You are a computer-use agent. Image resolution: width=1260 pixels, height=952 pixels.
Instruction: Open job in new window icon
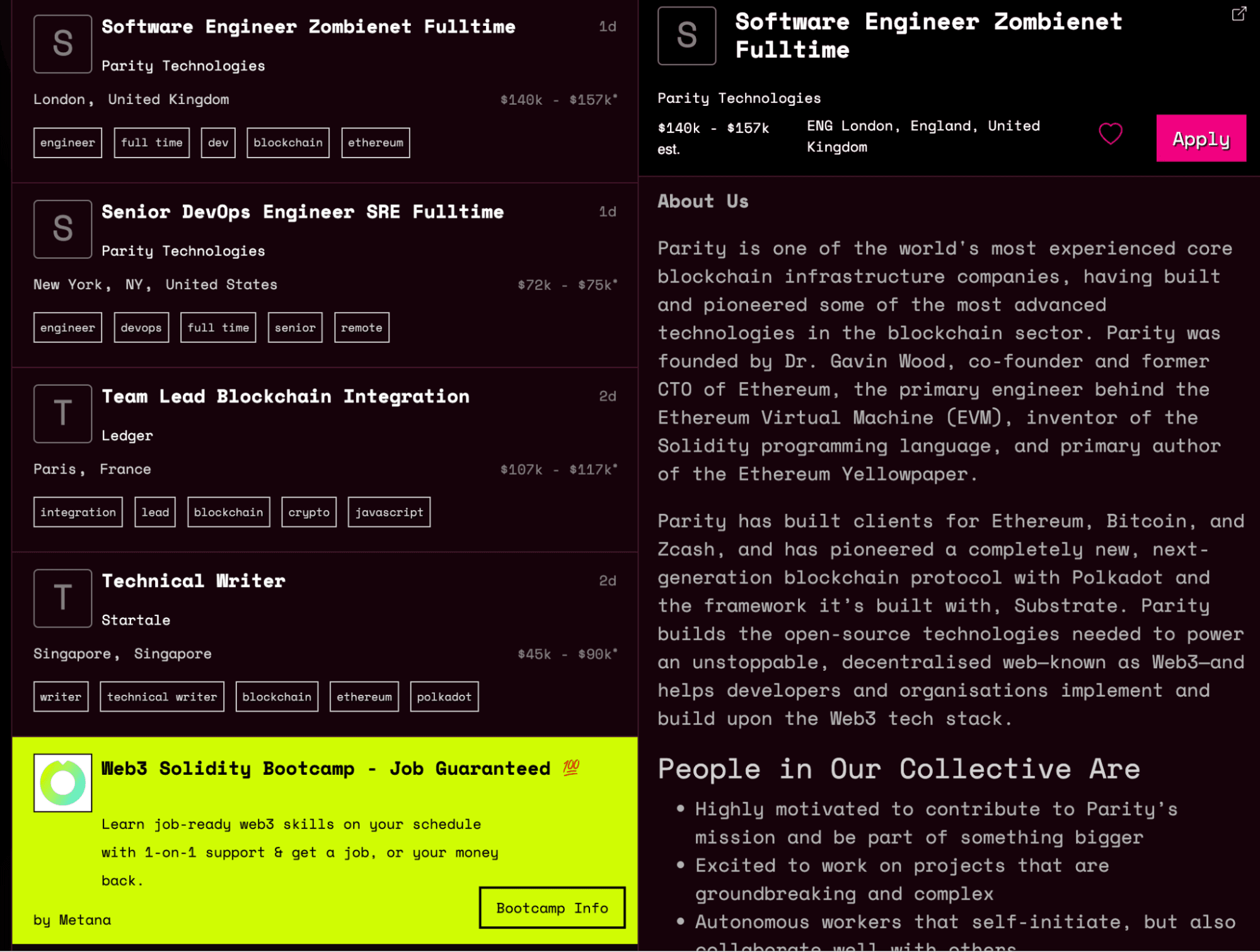tap(1239, 14)
